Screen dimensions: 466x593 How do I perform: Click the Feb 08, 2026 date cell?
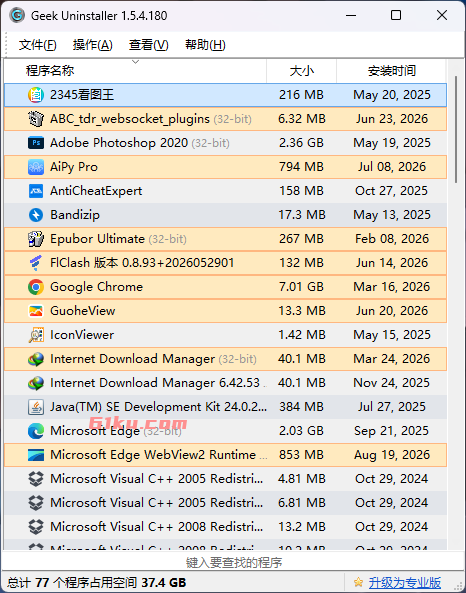[x=392, y=239]
